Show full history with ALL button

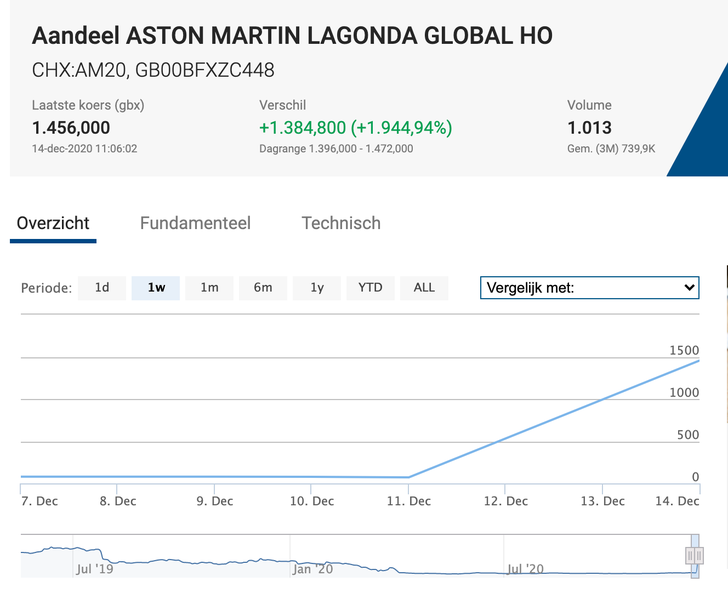pyautogui.click(x=424, y=288)
